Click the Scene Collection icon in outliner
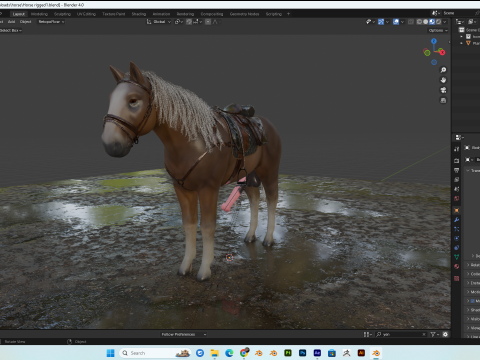Screen dimensions: 480x360 [462, 30]
